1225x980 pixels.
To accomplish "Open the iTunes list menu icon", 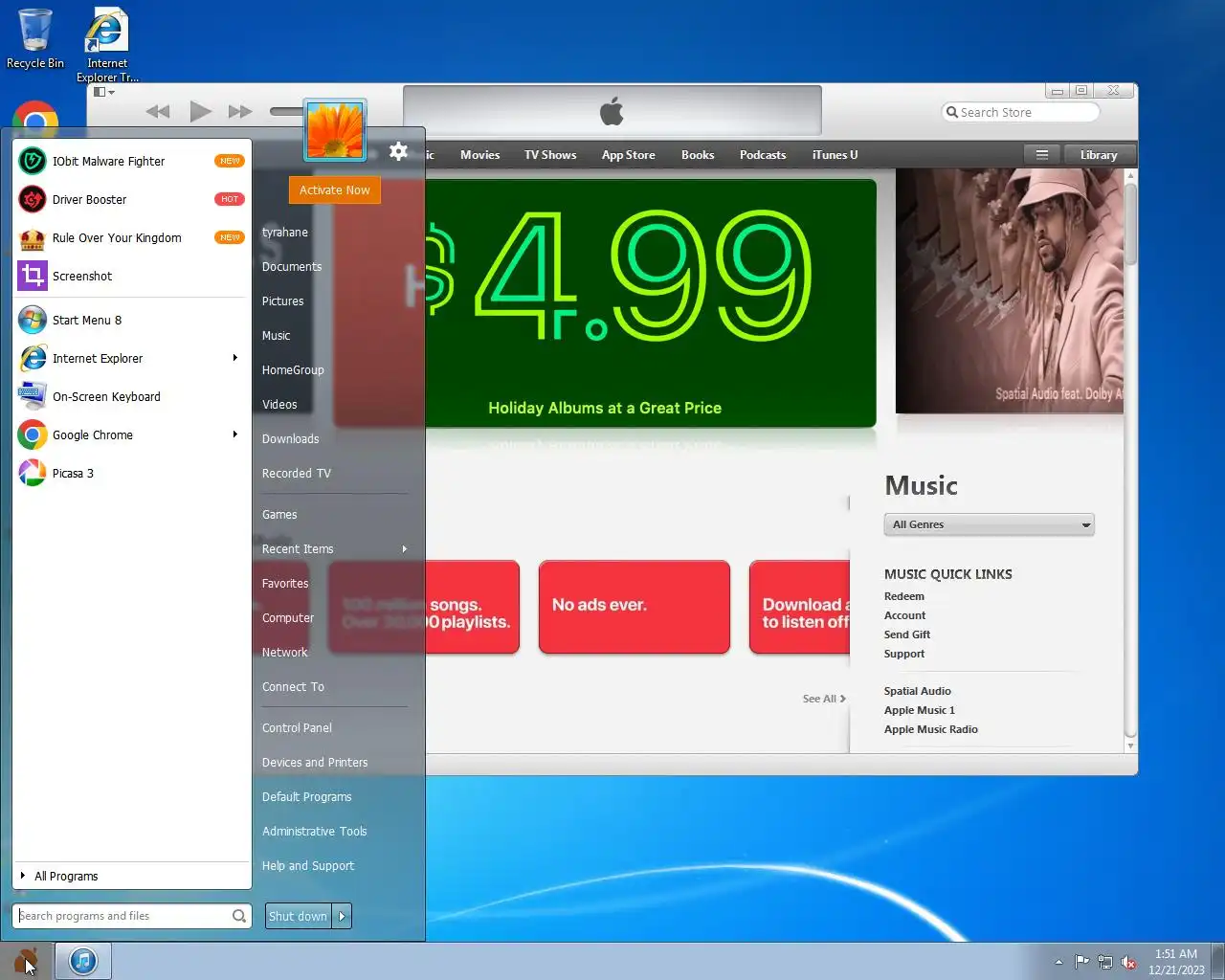I will pyautogui.click(x=1042, y=155).
